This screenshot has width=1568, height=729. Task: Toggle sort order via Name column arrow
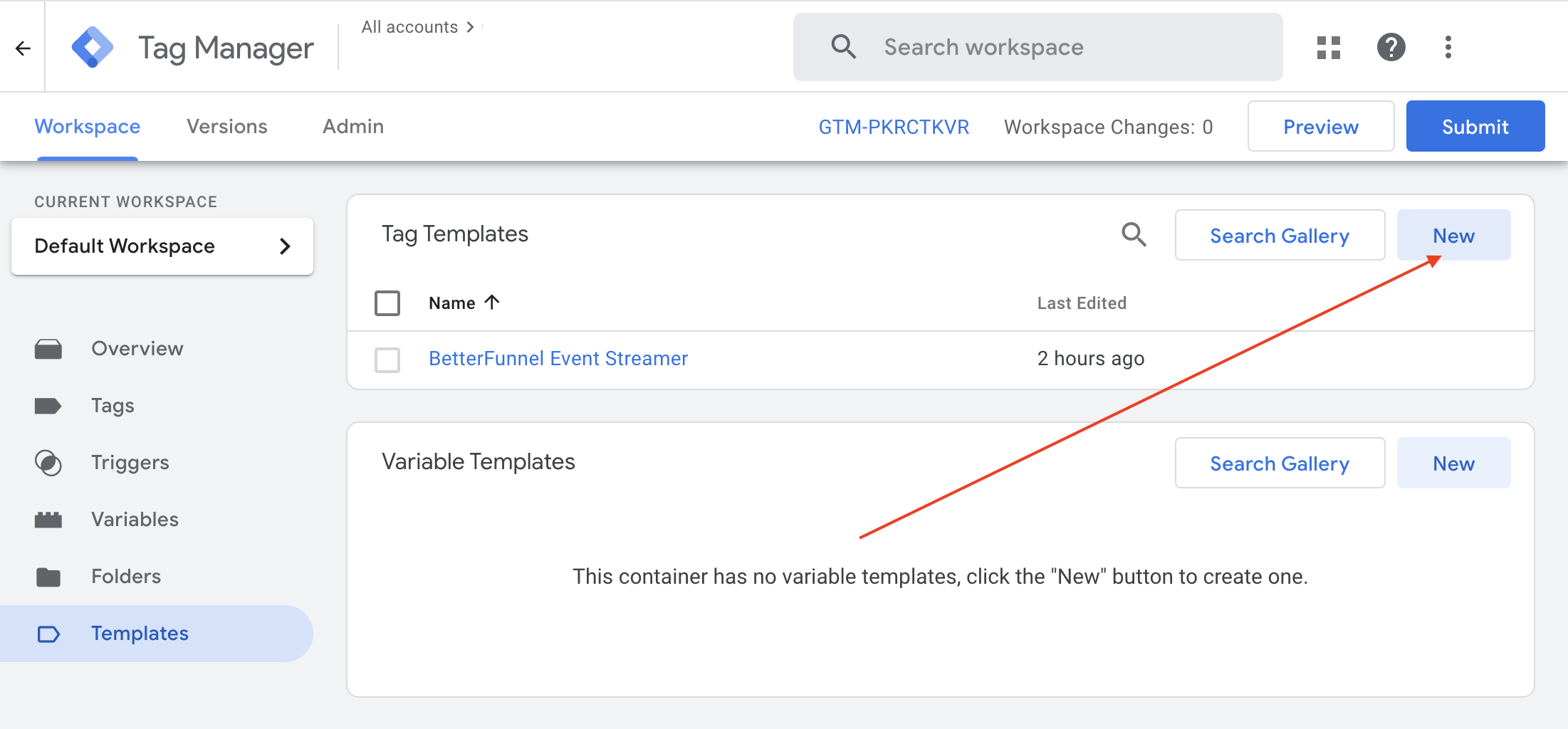(x=492, y=303)
